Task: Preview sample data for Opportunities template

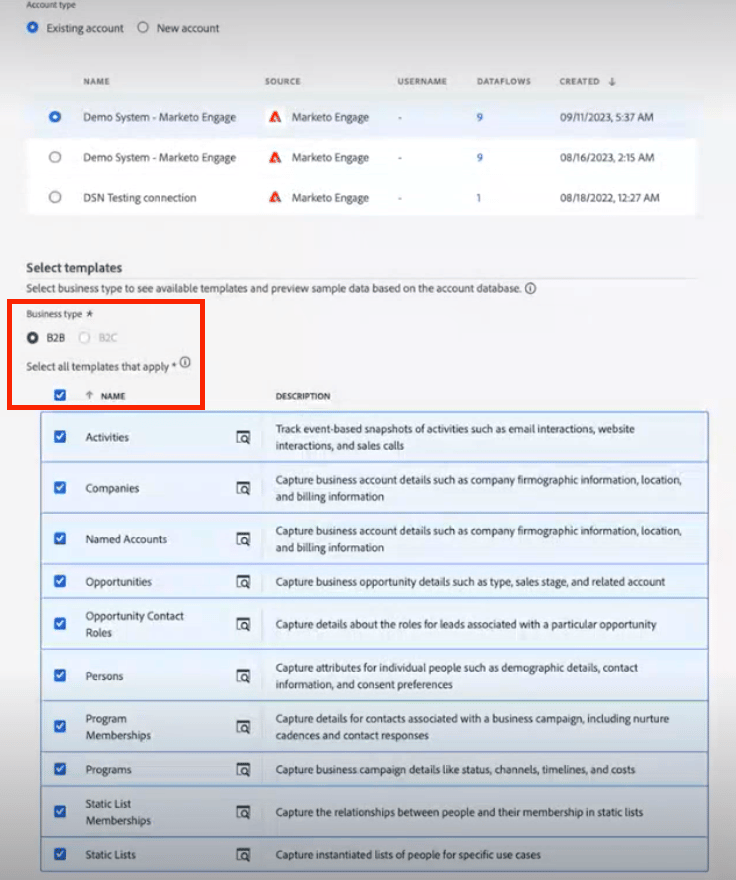Action: tap(243, 582)
